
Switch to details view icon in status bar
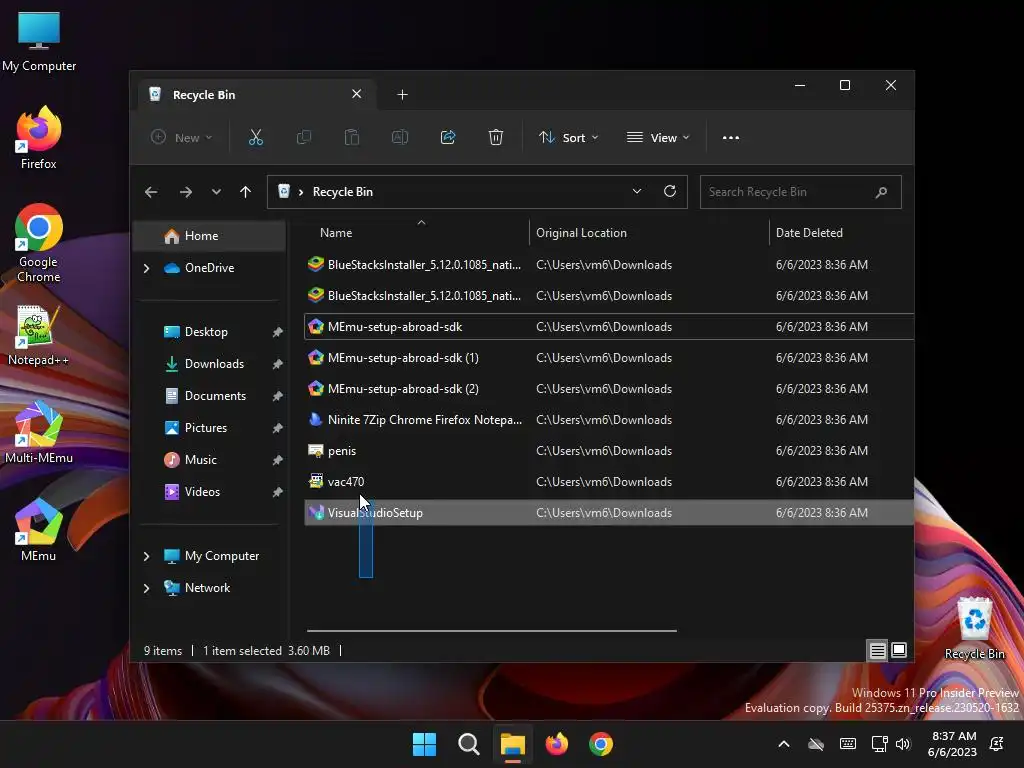[x=877, y=650]
